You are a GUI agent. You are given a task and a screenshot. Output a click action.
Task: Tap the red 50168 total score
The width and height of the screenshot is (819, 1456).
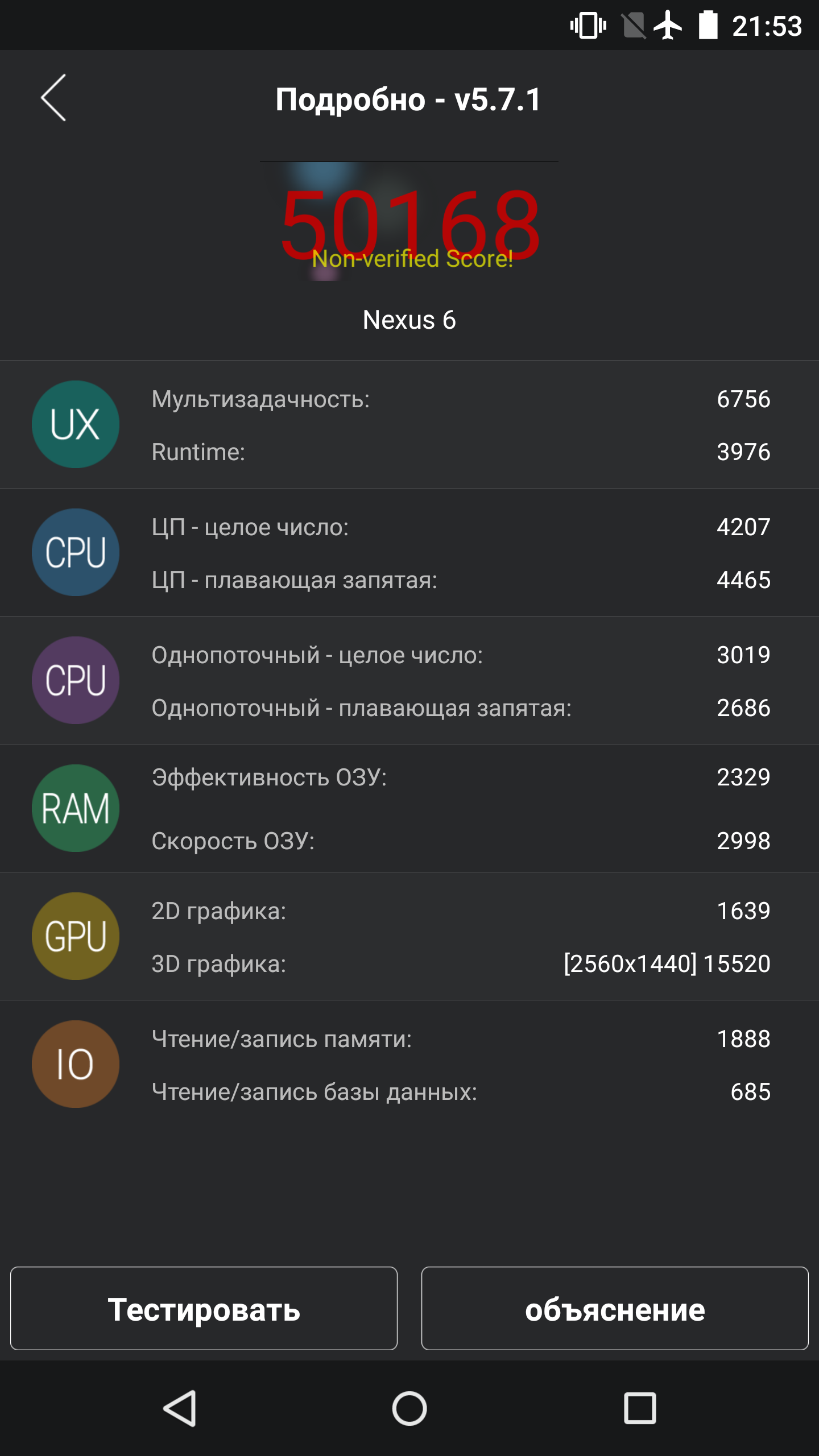pos(409,225)
